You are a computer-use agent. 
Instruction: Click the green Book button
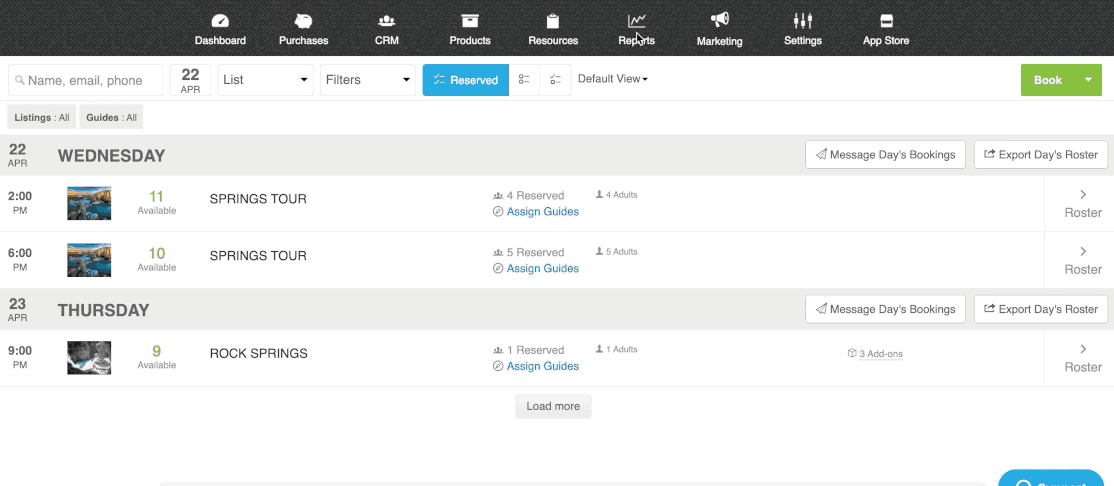coord(1048,80)
